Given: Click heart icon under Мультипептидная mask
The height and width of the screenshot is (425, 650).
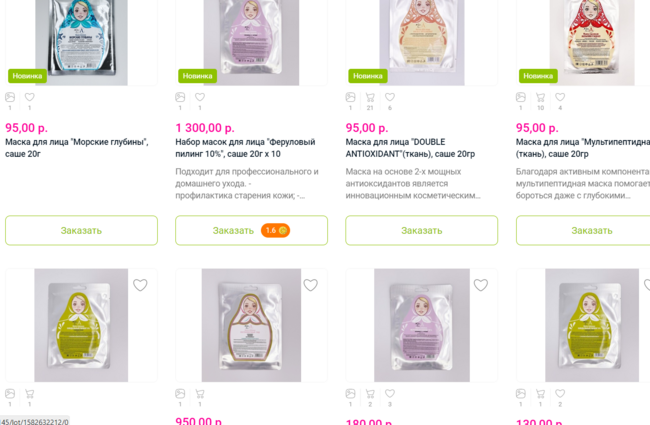Looking at the screenshot, I should coord(560,97).
